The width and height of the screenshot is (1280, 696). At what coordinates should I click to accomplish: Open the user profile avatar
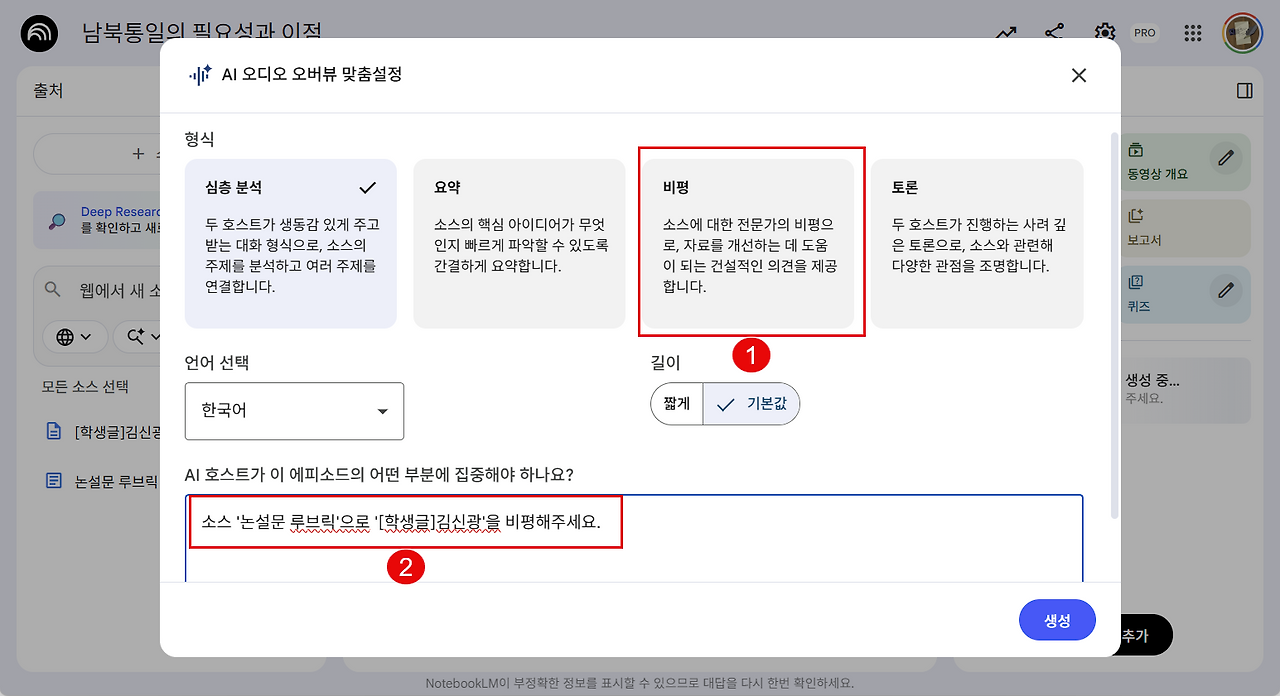pos(1242,33)
